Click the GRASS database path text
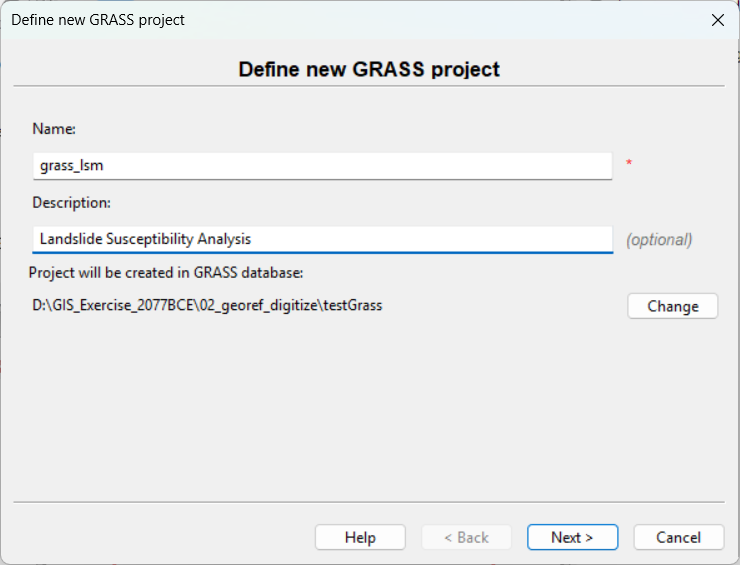Screen dimensions: 740x565 tap(207, 305)
